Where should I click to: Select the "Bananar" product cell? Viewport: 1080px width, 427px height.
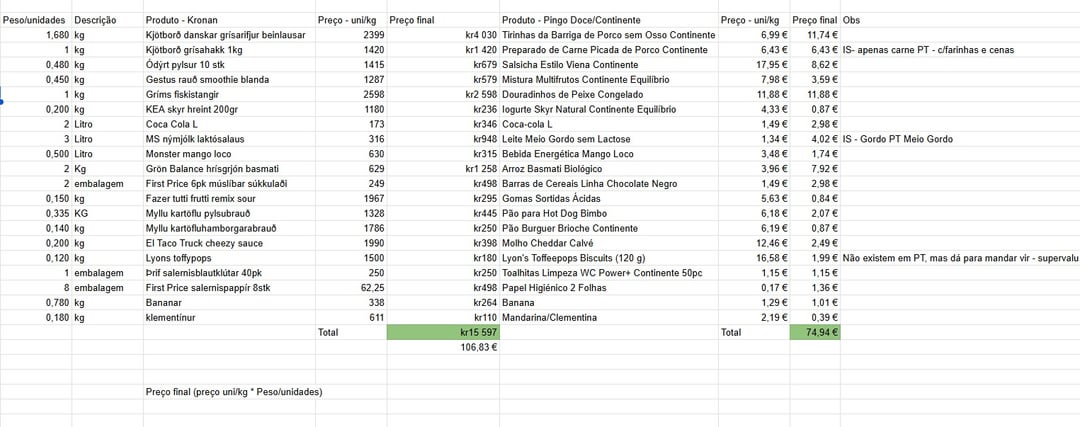click(x=166, y=302)
